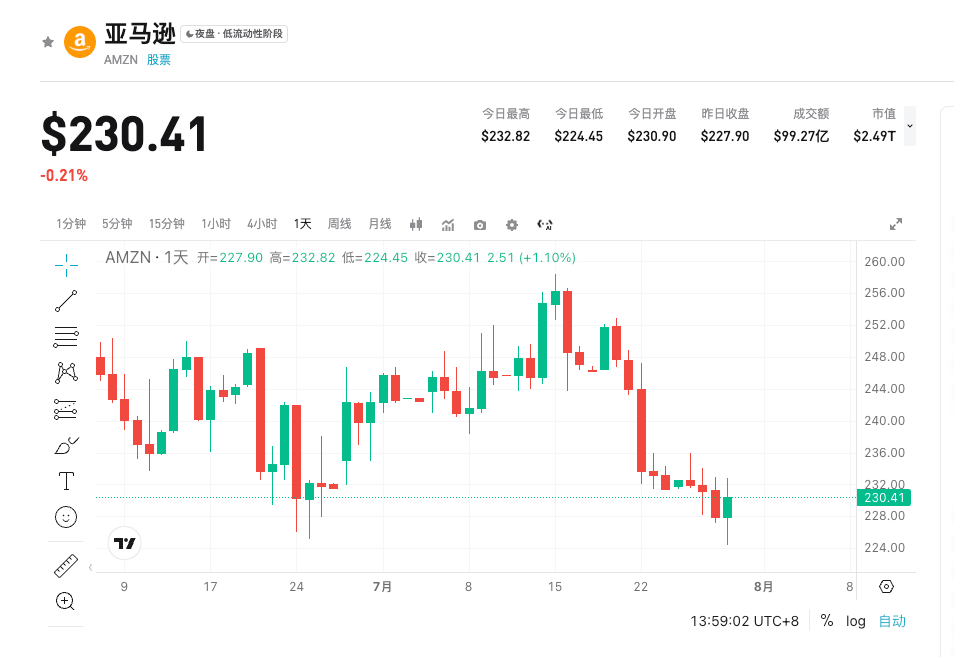Open the 股票 link under the stock name

[159, 60]
